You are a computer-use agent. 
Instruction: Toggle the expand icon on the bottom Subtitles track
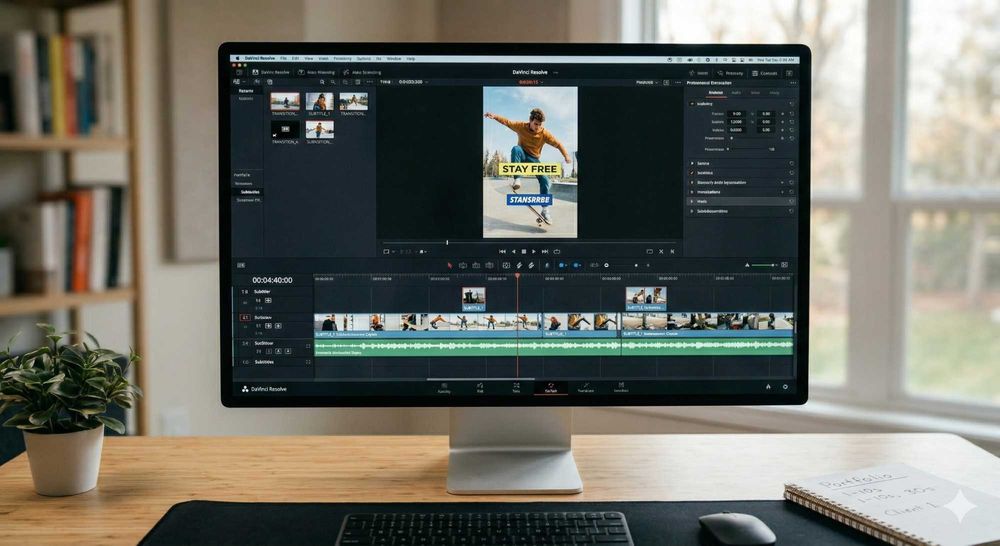point(308,362)
